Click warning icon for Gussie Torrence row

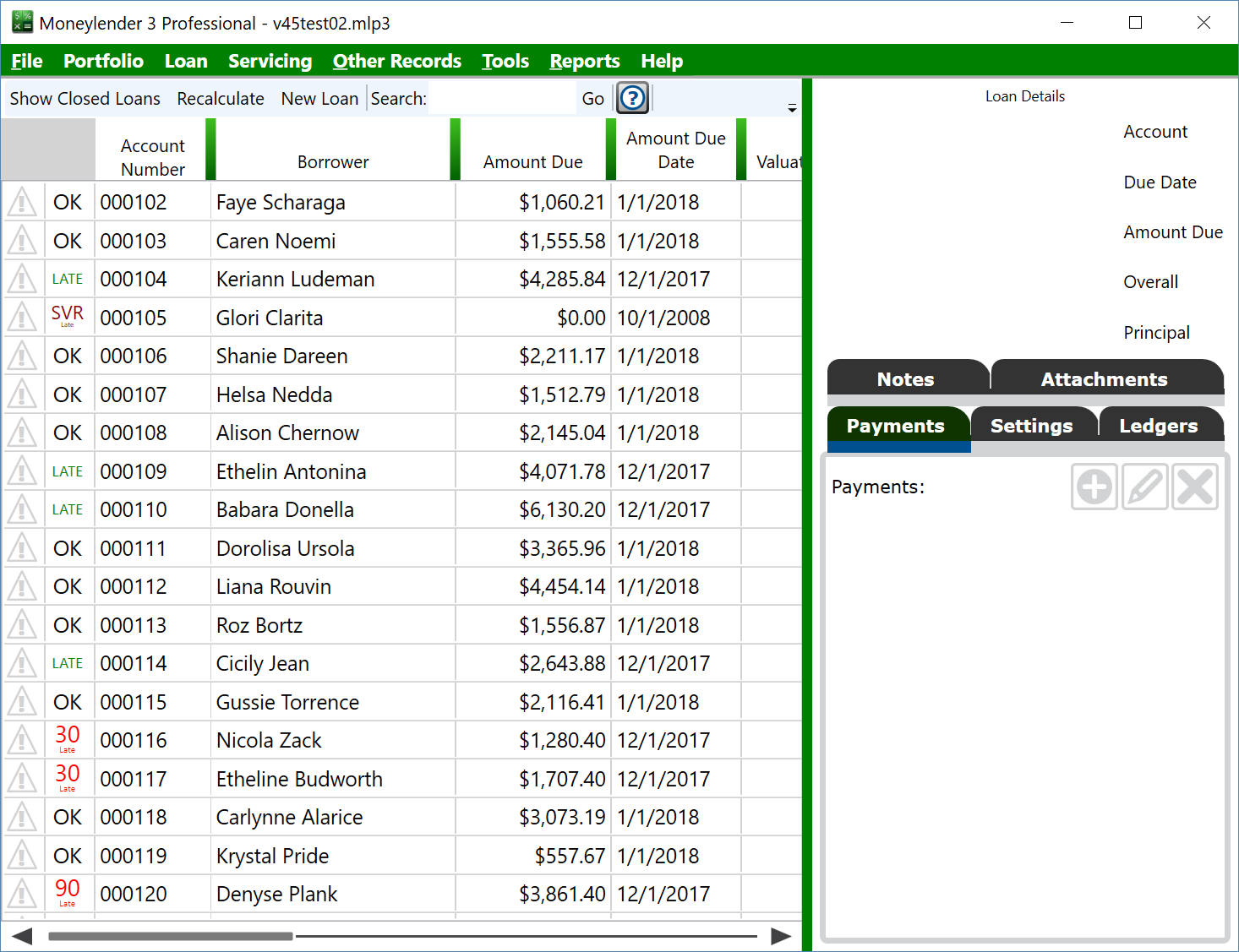pyautogui.click(x=22, y=702)
